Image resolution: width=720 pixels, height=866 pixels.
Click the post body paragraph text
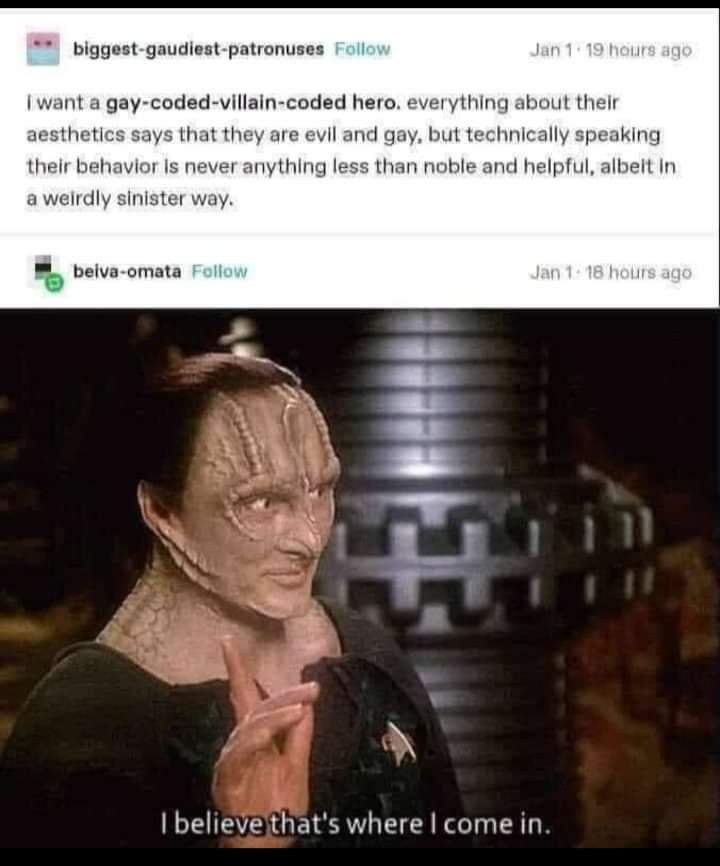351,150
